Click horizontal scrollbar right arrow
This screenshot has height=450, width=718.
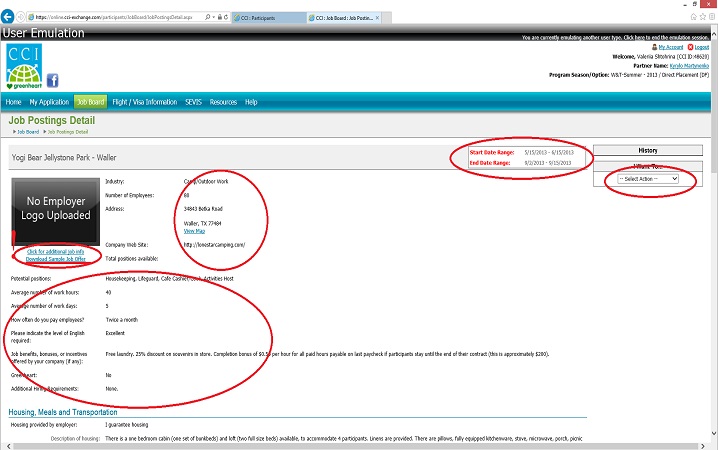click(x=703, y=446)
